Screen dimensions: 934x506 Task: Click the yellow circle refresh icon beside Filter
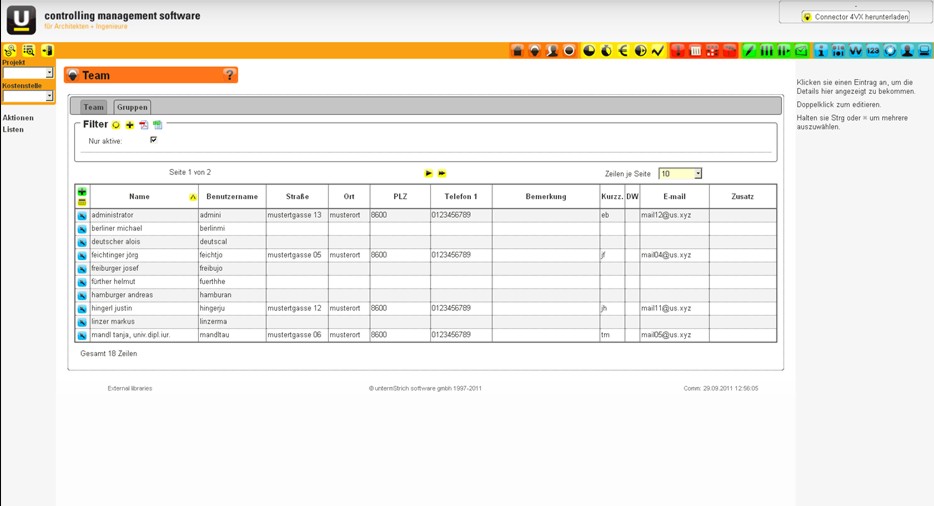click(x=116, y=125)
